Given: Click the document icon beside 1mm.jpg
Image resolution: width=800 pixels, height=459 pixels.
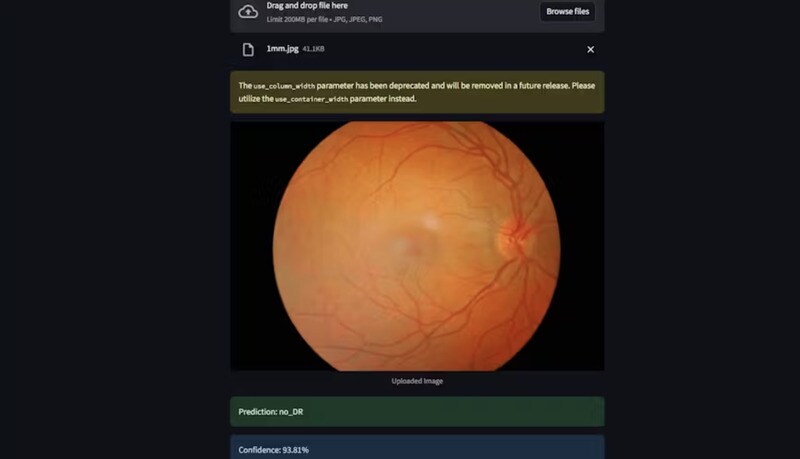Looking at the screenshot, I should pos(248,49).
